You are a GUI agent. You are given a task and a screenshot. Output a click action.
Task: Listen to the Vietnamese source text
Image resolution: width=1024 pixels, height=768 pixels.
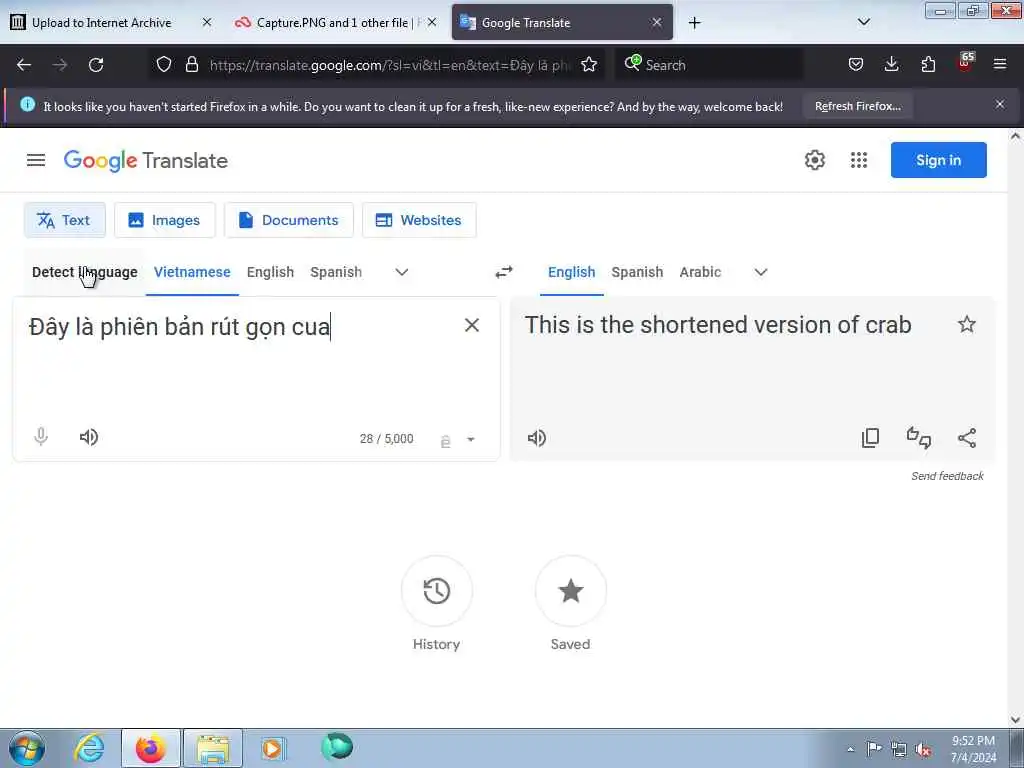[x=89, y=437]
